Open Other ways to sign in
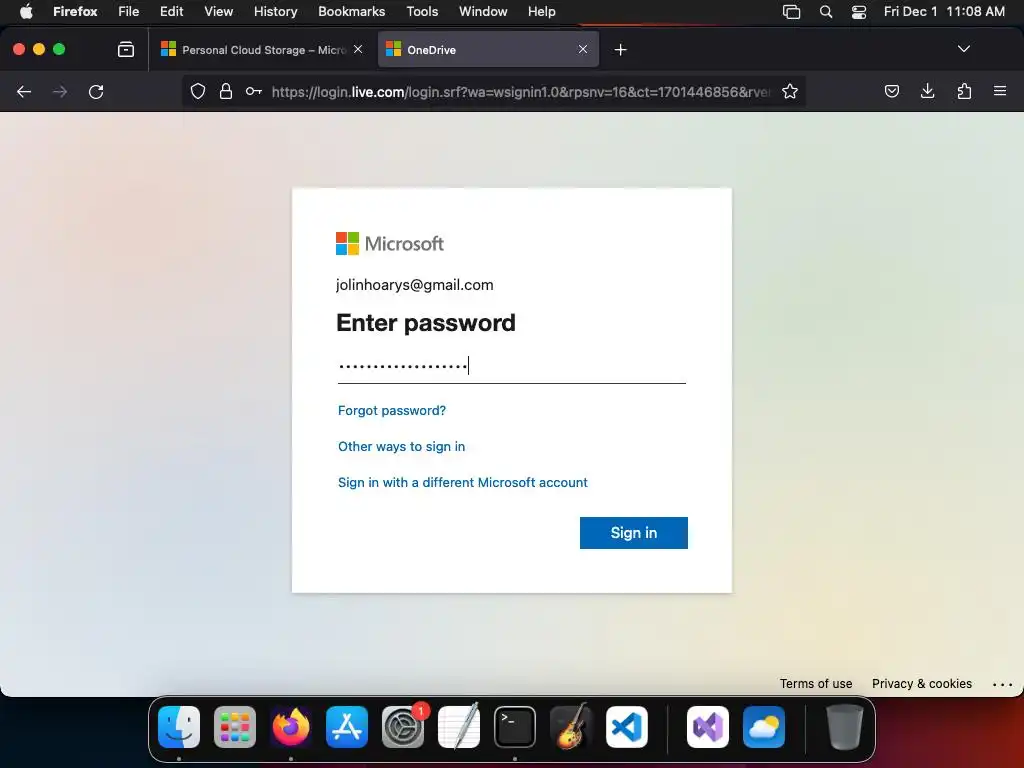The width and height of the screenshot is (1024, 768). point(402,447)
